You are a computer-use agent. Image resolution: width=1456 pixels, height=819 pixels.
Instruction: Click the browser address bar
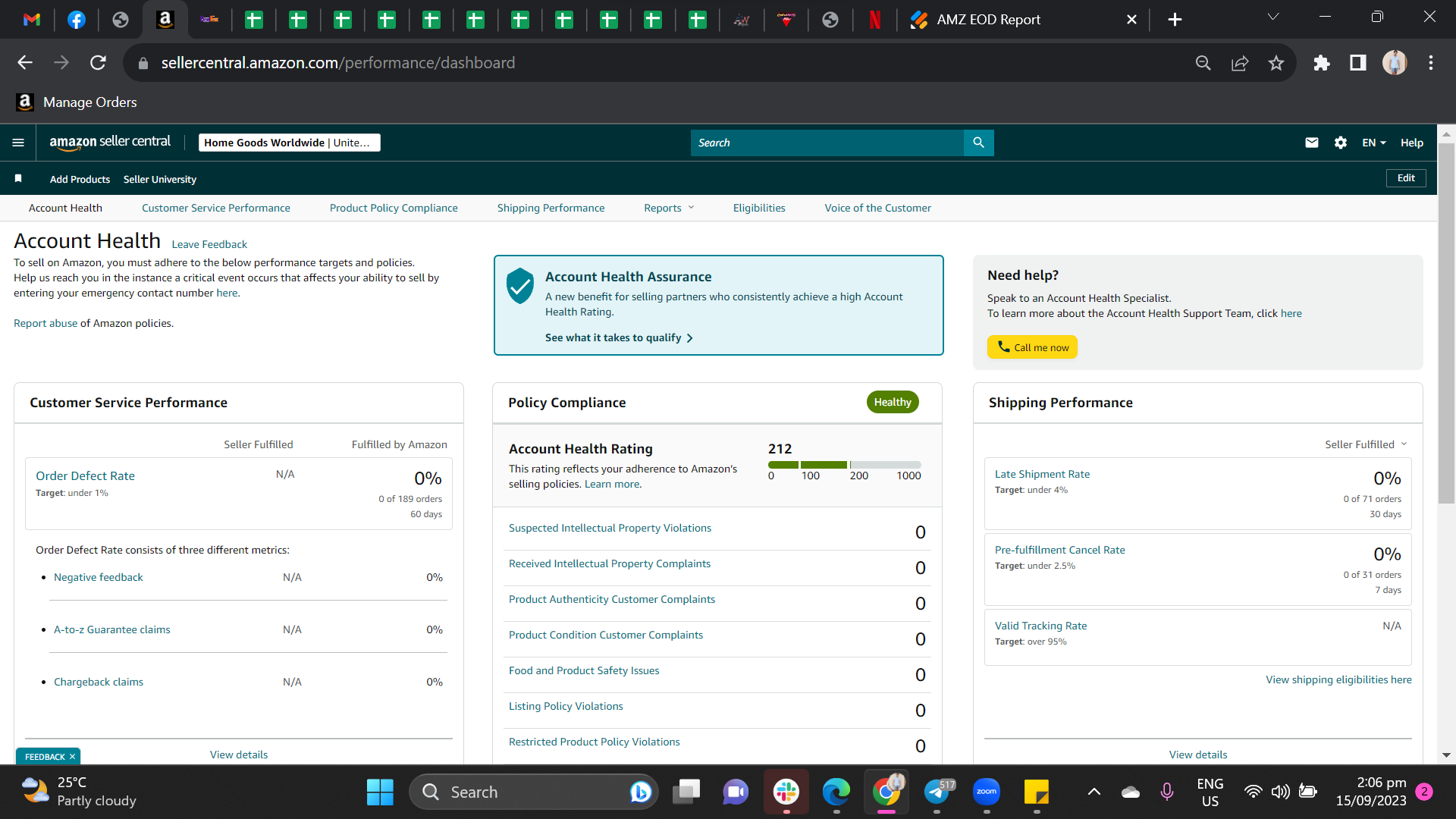pos(660,63)
